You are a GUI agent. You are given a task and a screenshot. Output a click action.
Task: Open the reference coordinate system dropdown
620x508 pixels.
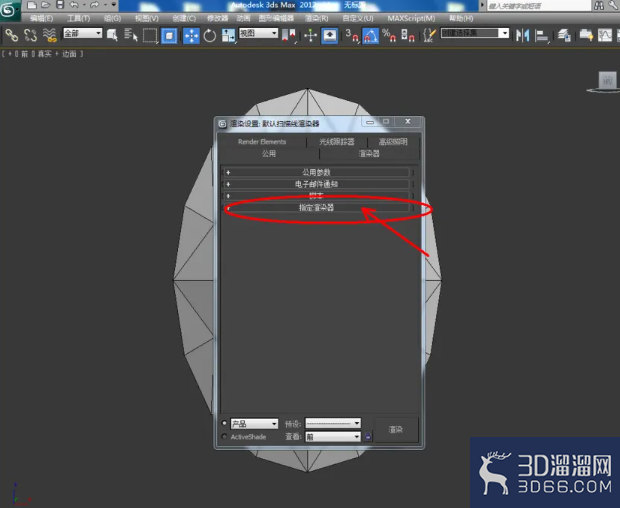click(x=258, y=33)
